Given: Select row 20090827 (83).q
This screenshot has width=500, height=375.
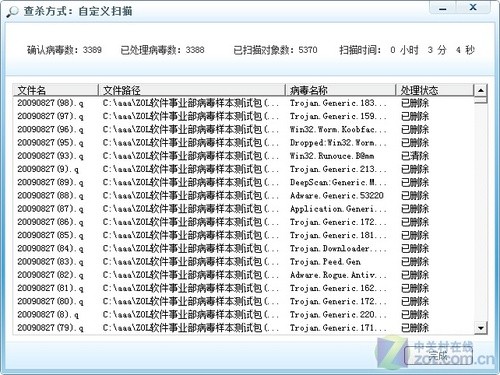Looking at the screenshot, I should pyautogui.click(x=243, y=262).
